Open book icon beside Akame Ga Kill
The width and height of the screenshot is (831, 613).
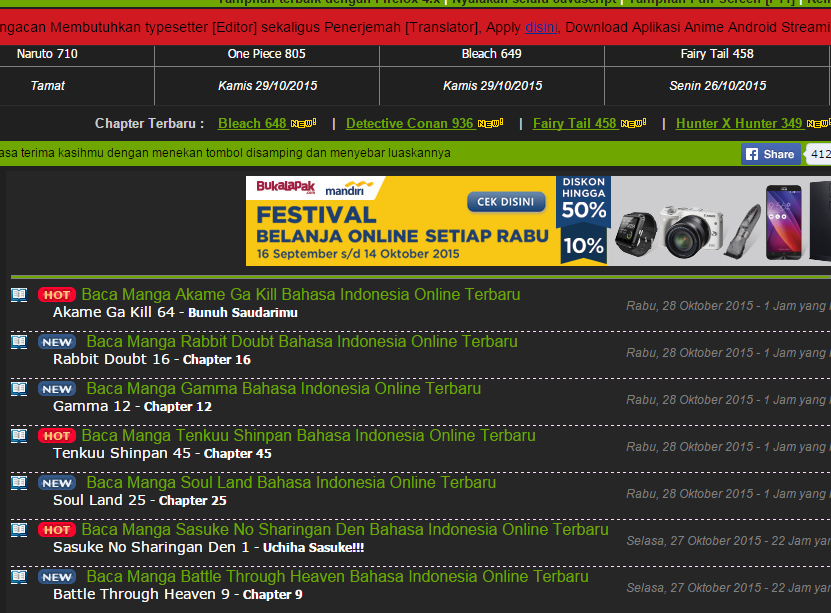click(19, 295)
